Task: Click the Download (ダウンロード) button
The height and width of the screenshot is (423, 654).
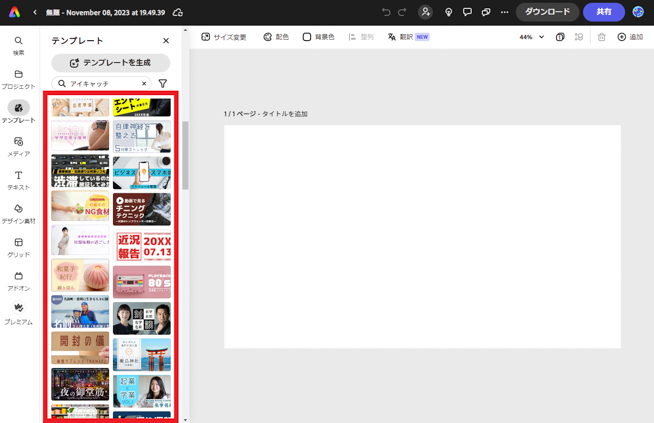Action: [547, 12]
